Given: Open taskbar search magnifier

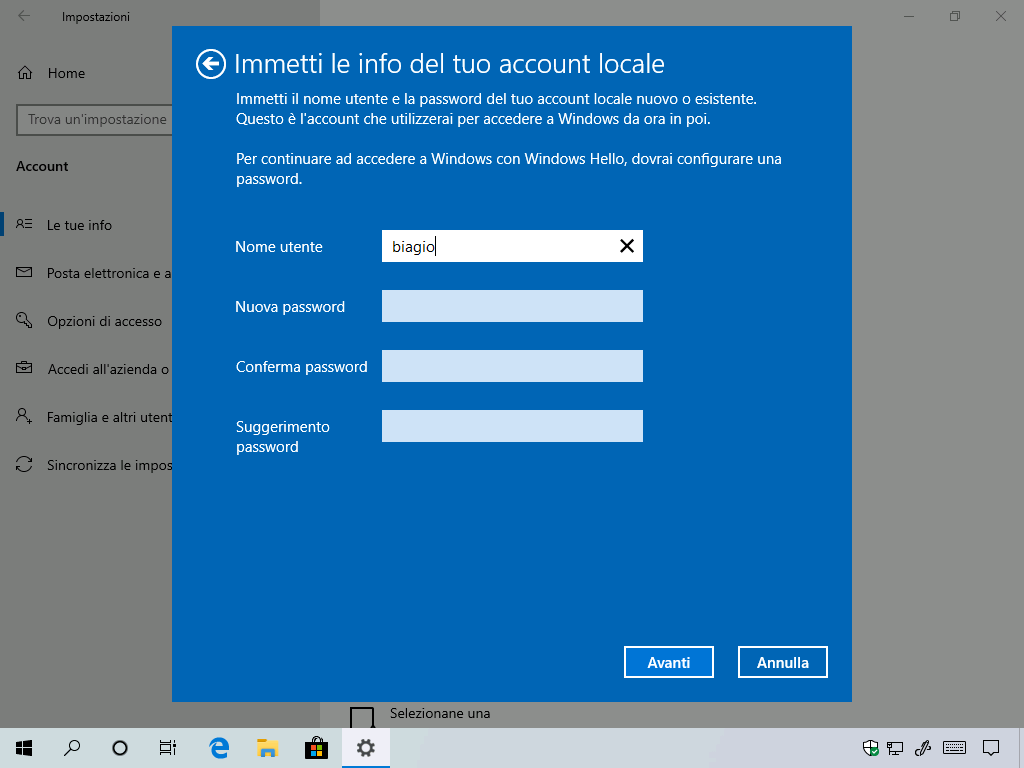Looking at the screenshot, I should [x=72, y=747].
